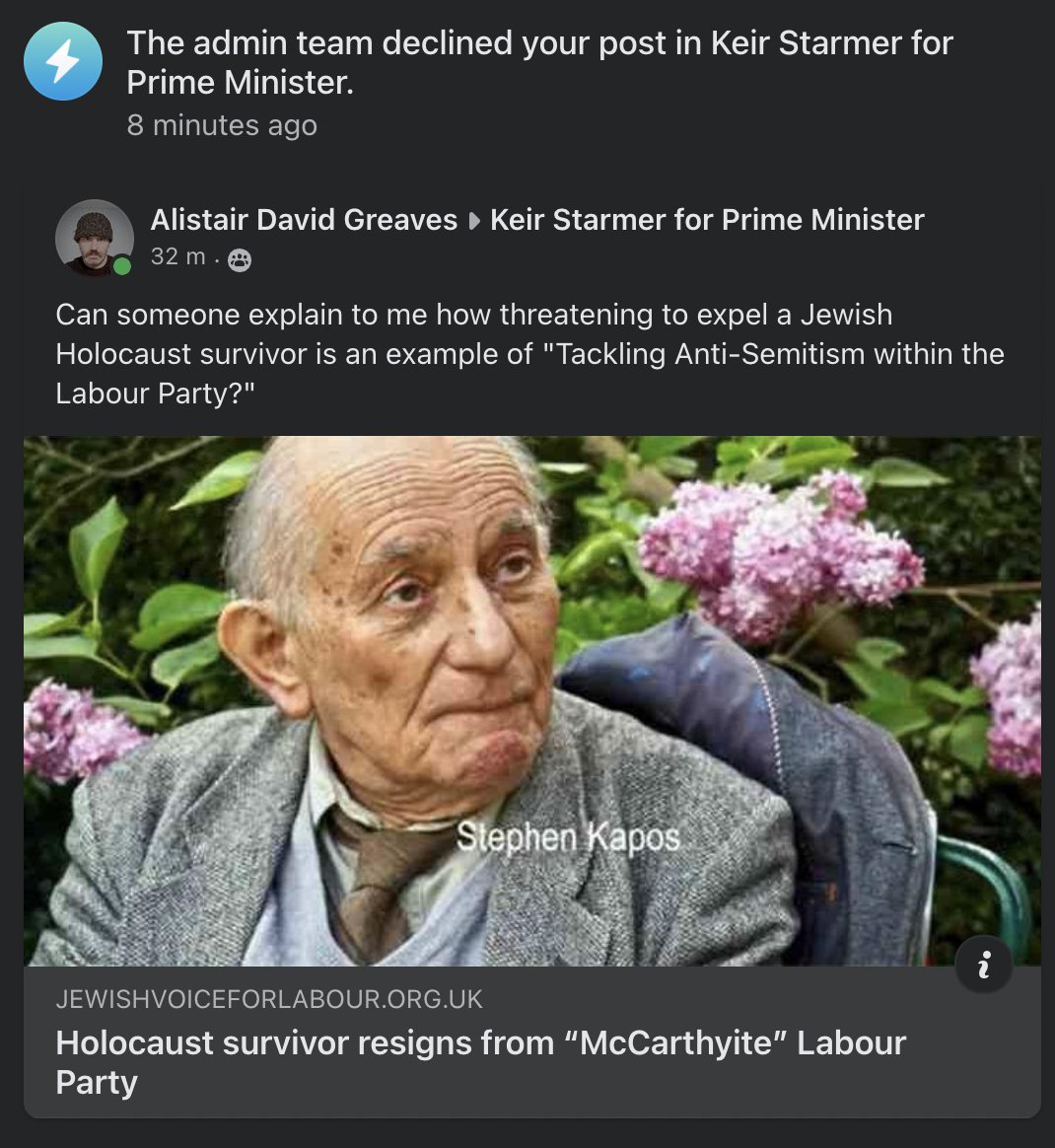The image size is (1055, 1148).
Task: Click "Prime Minister." on notification's second line
Action: coord(240,83)
